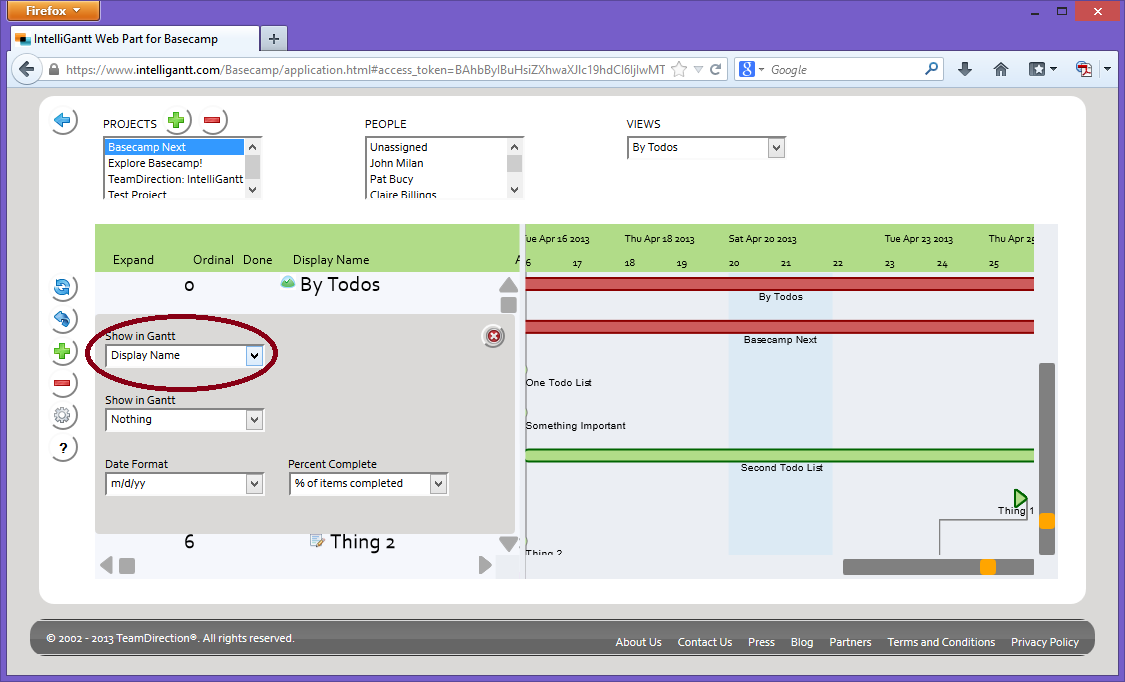Open help question mark icon
Image resolution: width=1125 pixels, height=682 pixels.
pyautogui.click(x=62, y=448)
